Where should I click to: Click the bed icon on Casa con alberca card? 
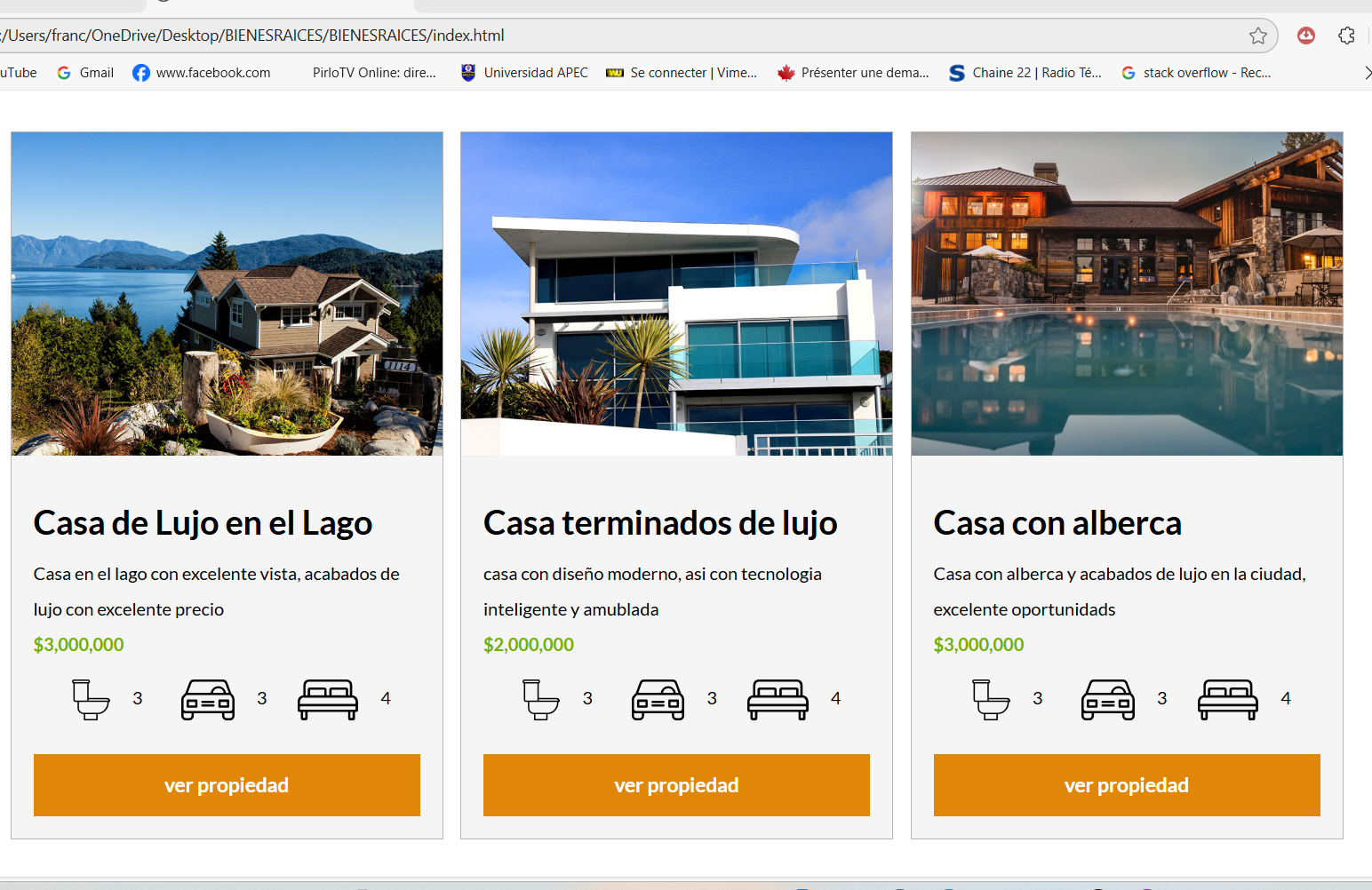(1227, 699)
